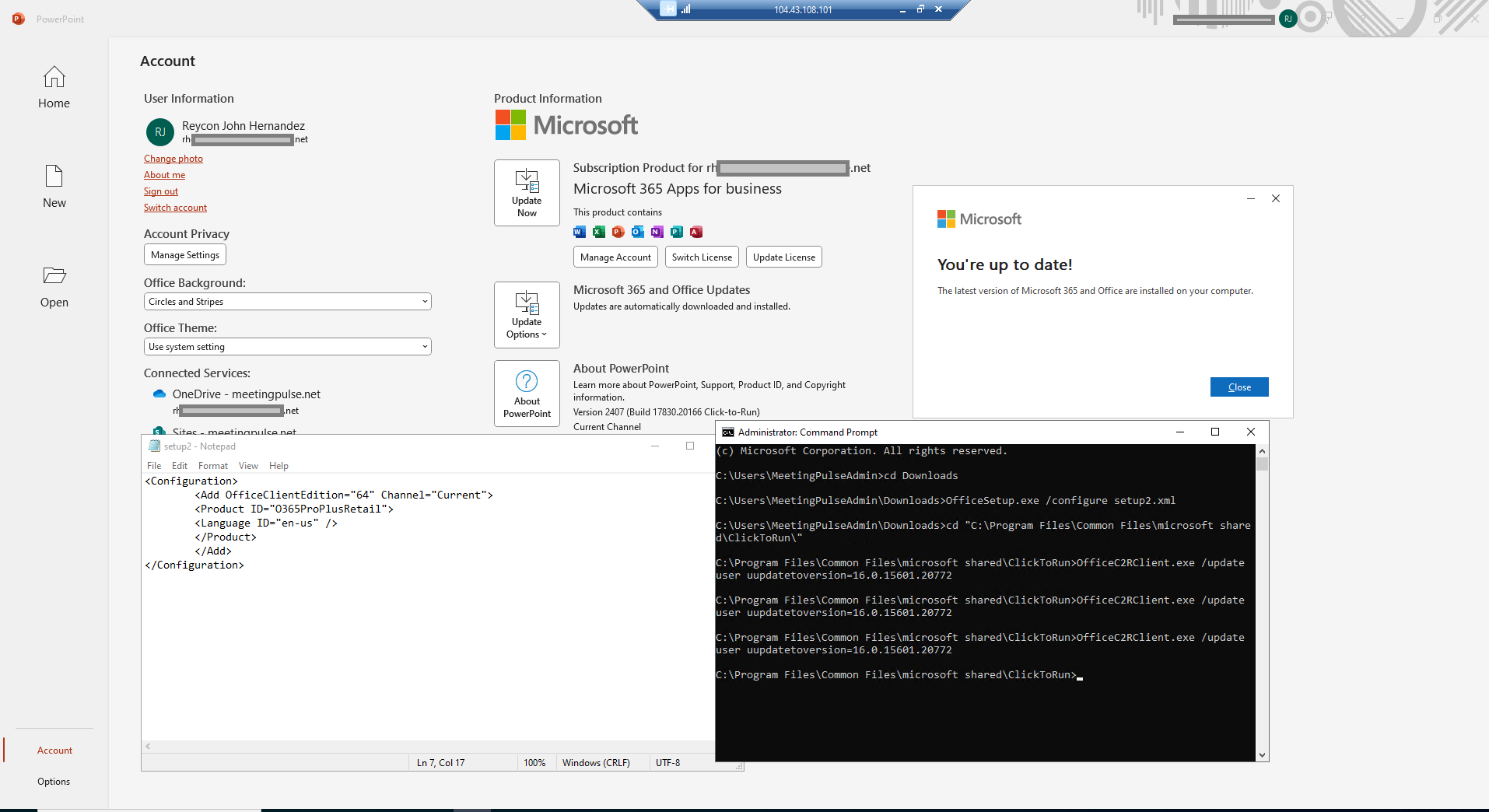Screen dimensions: 1489x812
Task: Open the About PowerPoint button
Action: (x=527, y=394)
